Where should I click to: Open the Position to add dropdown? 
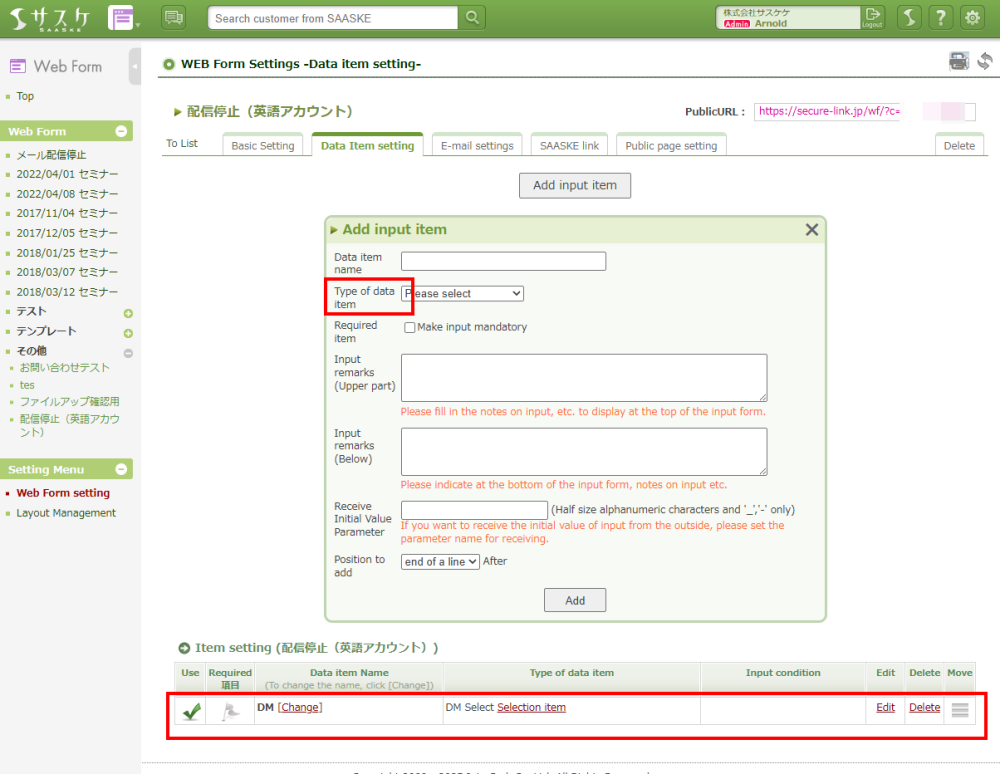point(440,562)
